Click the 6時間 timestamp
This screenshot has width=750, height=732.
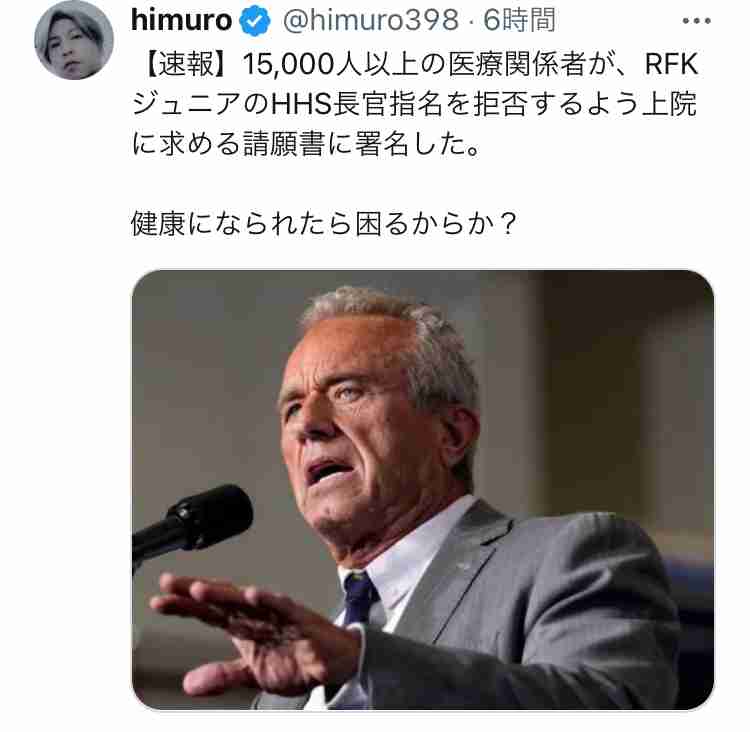click(519, 21)
